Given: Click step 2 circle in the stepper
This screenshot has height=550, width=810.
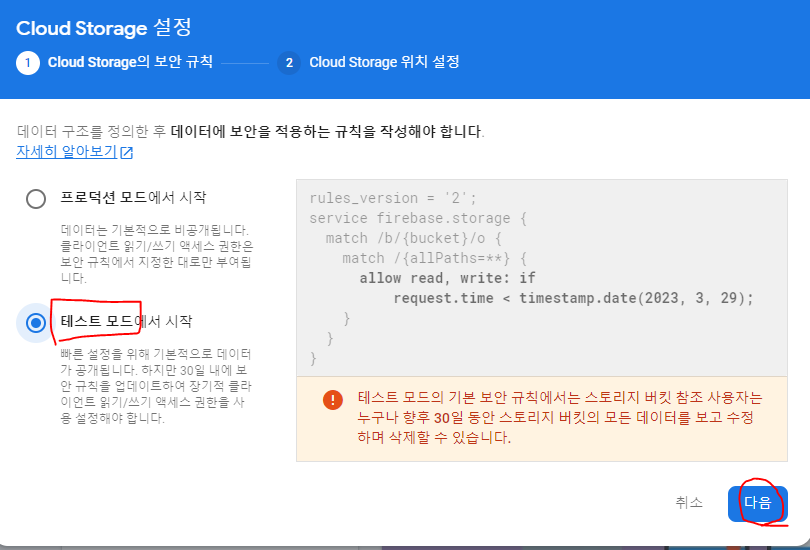Looking at the screenshot, I should tap(289, 63).
